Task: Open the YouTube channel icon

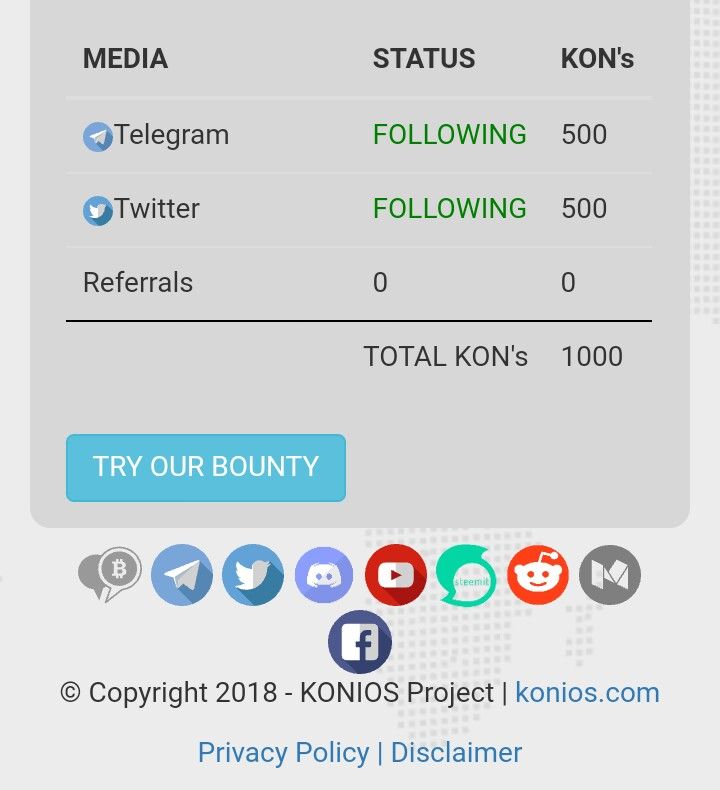Action: [x=396, y=575]
